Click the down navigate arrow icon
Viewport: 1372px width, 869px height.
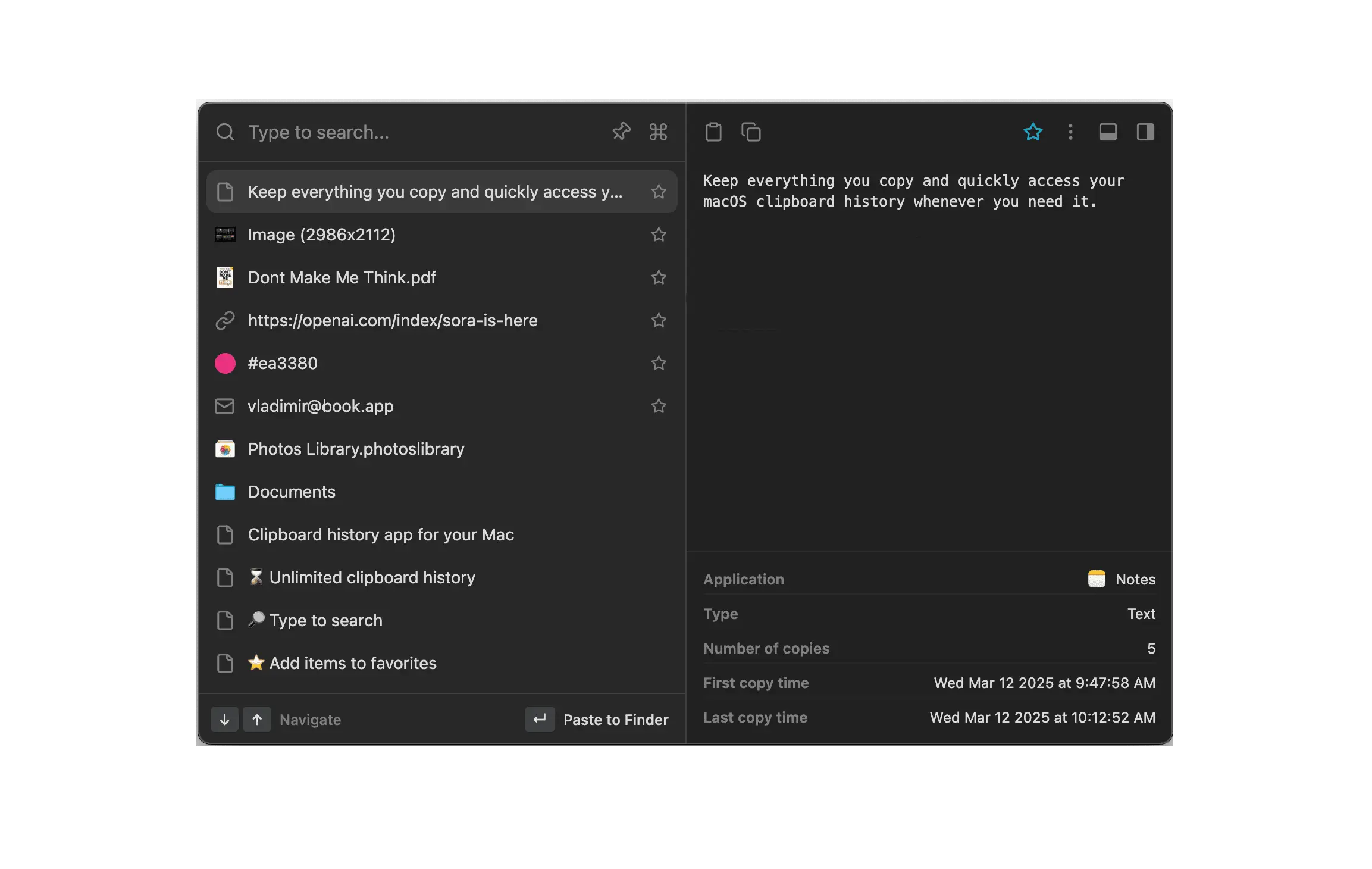224,719
